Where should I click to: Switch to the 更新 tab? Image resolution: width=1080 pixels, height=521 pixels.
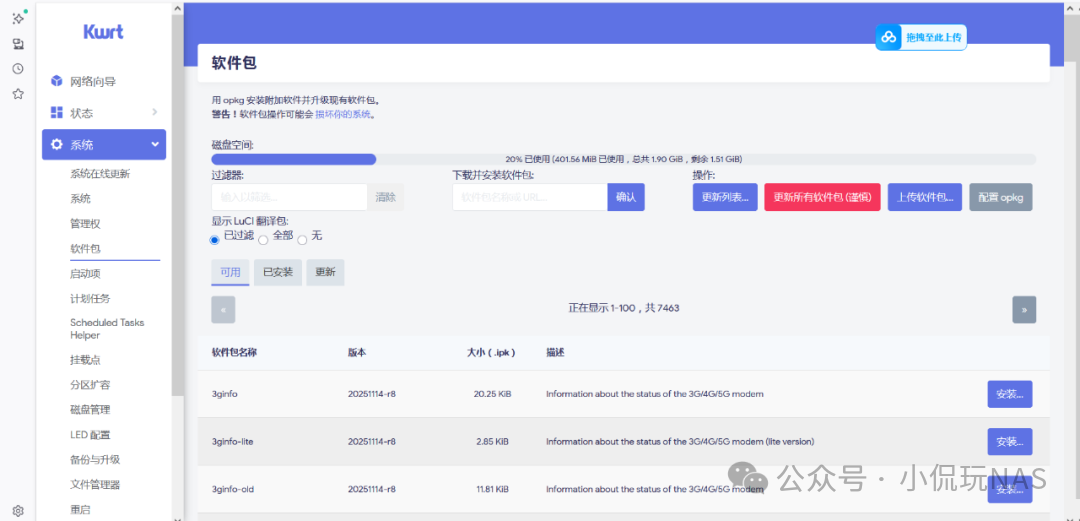coord(325,272)
